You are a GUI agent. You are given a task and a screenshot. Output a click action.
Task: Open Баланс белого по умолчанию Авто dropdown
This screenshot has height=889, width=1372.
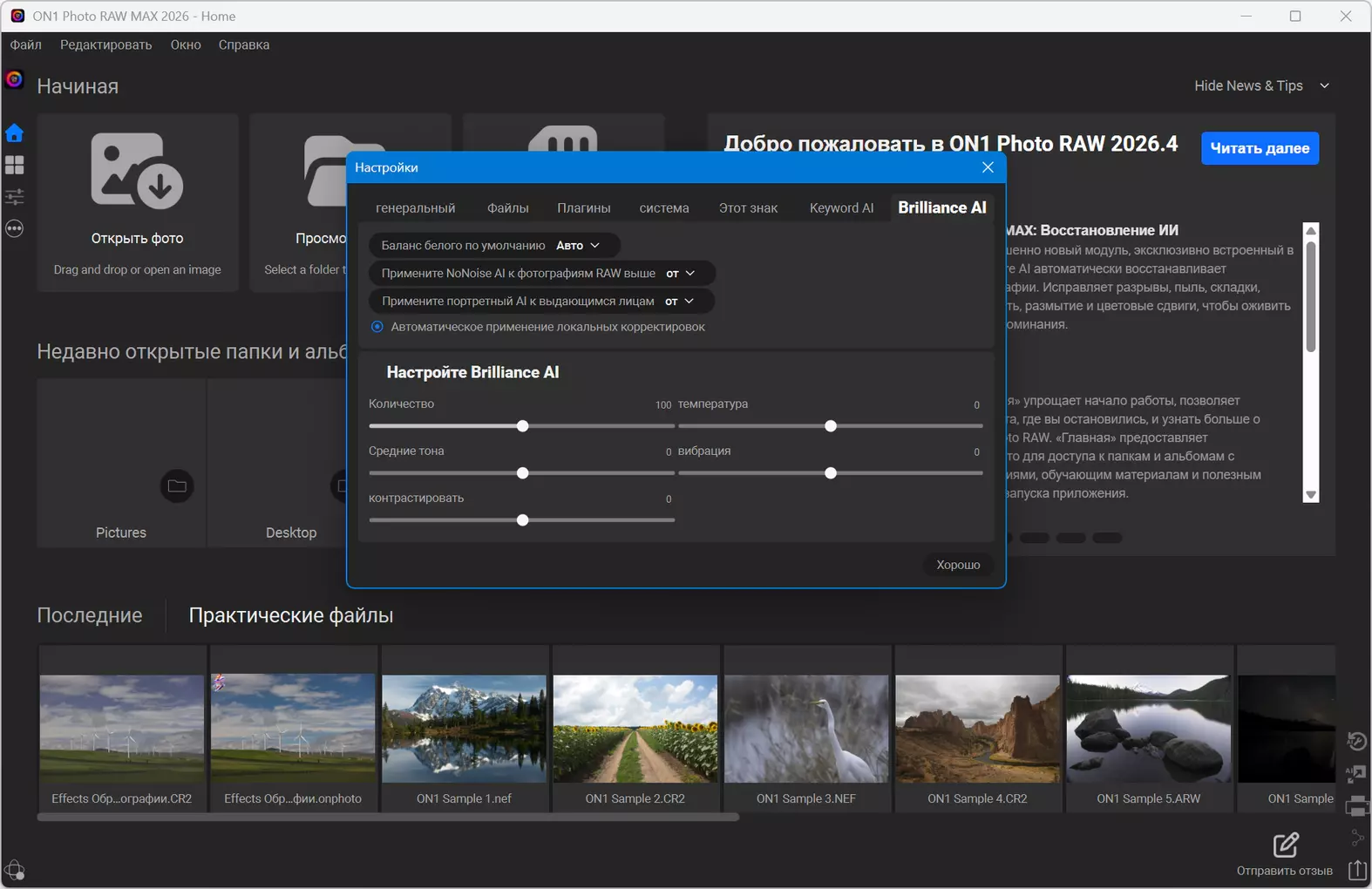(x=494, y=245)
